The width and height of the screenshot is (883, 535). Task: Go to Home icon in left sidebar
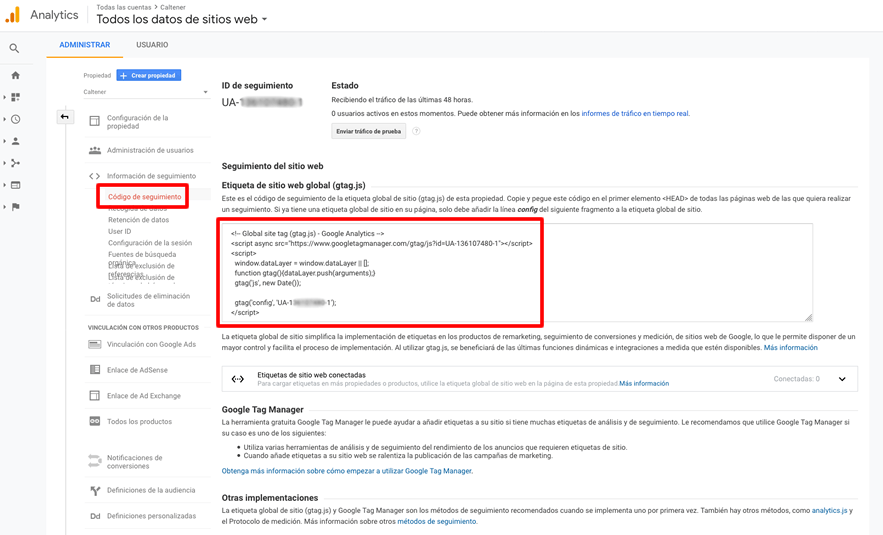(x=15, y=75)
